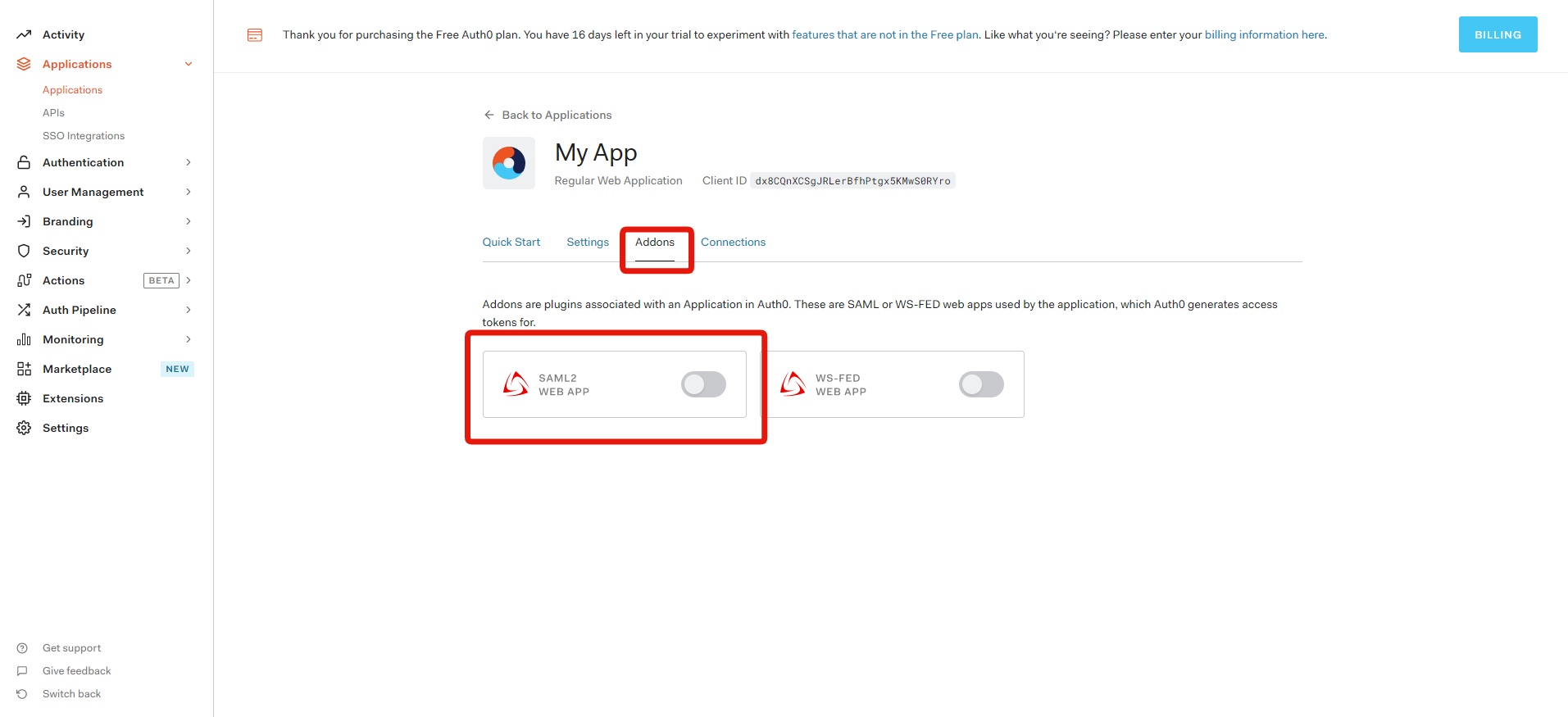This screenshot has width=1568, height=717.
Task: Click the Give feedback speech bubble icon
Action: pyautogui.click(x=22, y=671)
